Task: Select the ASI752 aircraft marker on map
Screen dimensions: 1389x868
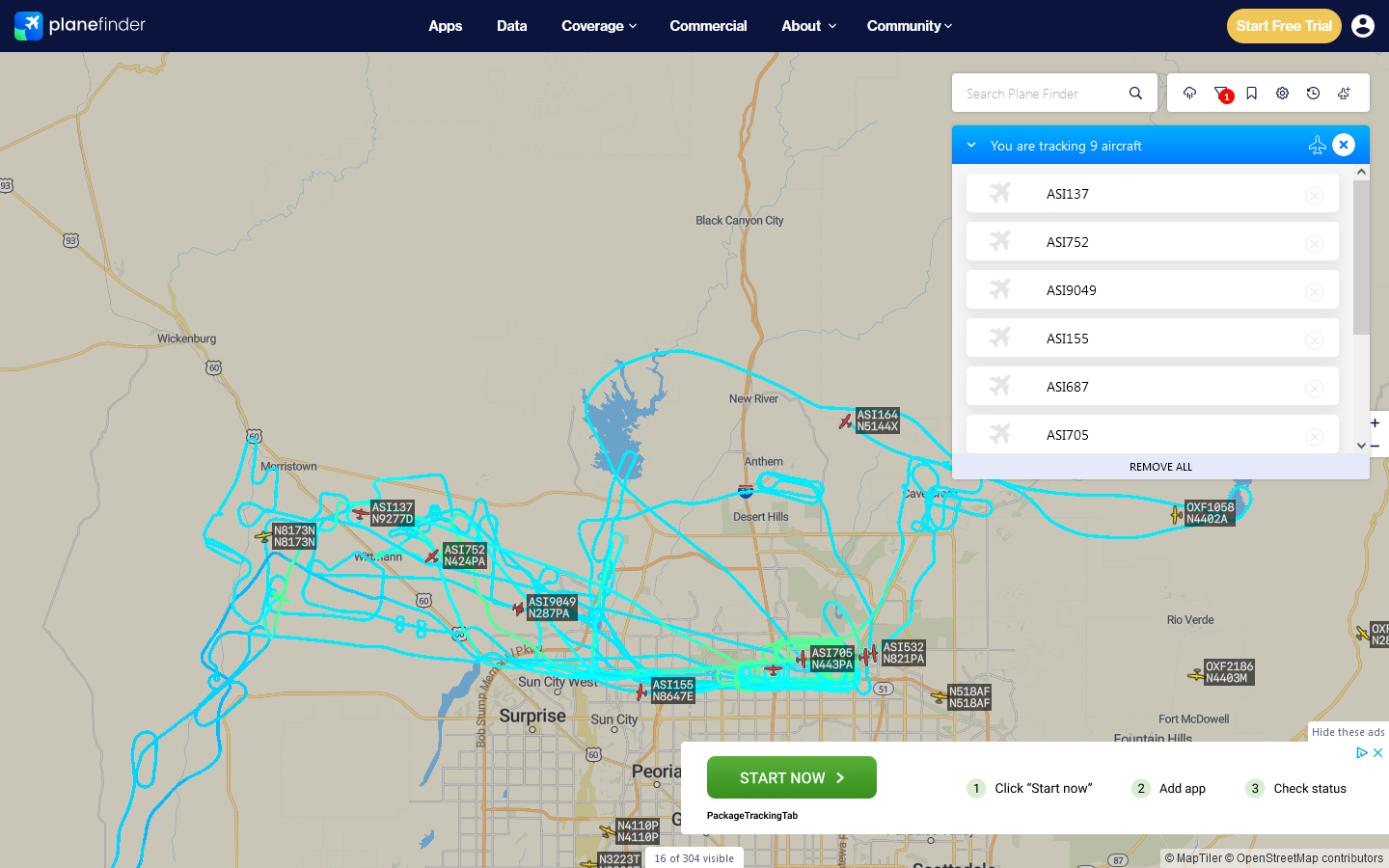Action: click(432, 556)
